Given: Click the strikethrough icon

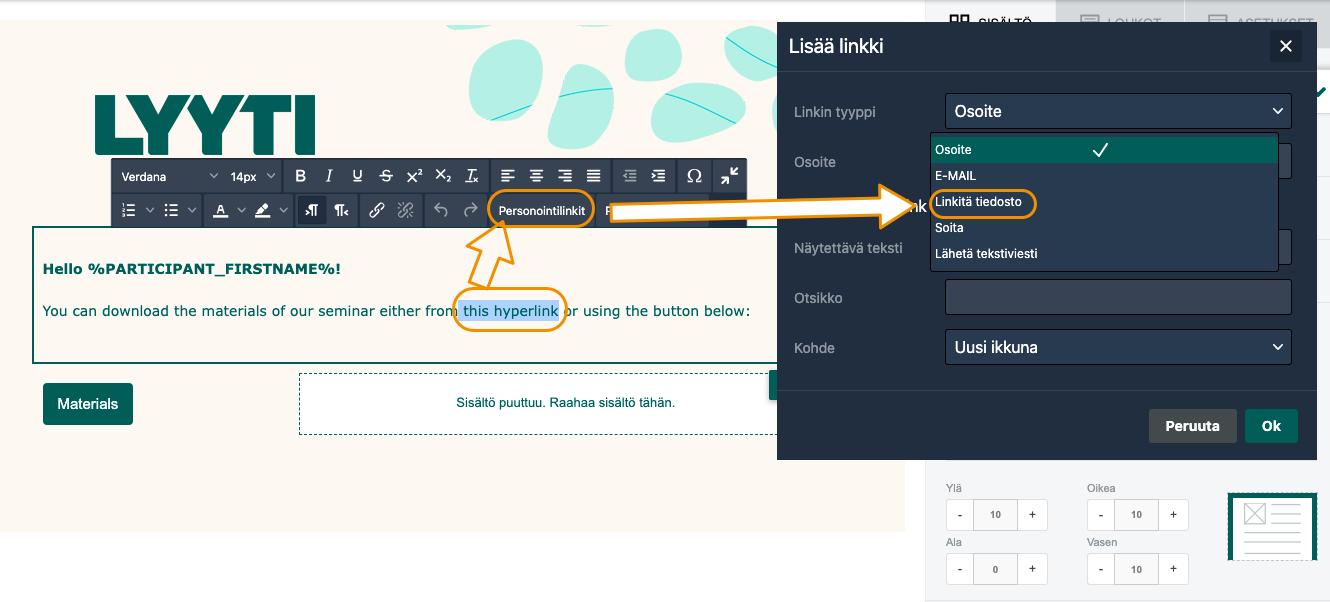Looking at the screenshot, I should point(386,176).
